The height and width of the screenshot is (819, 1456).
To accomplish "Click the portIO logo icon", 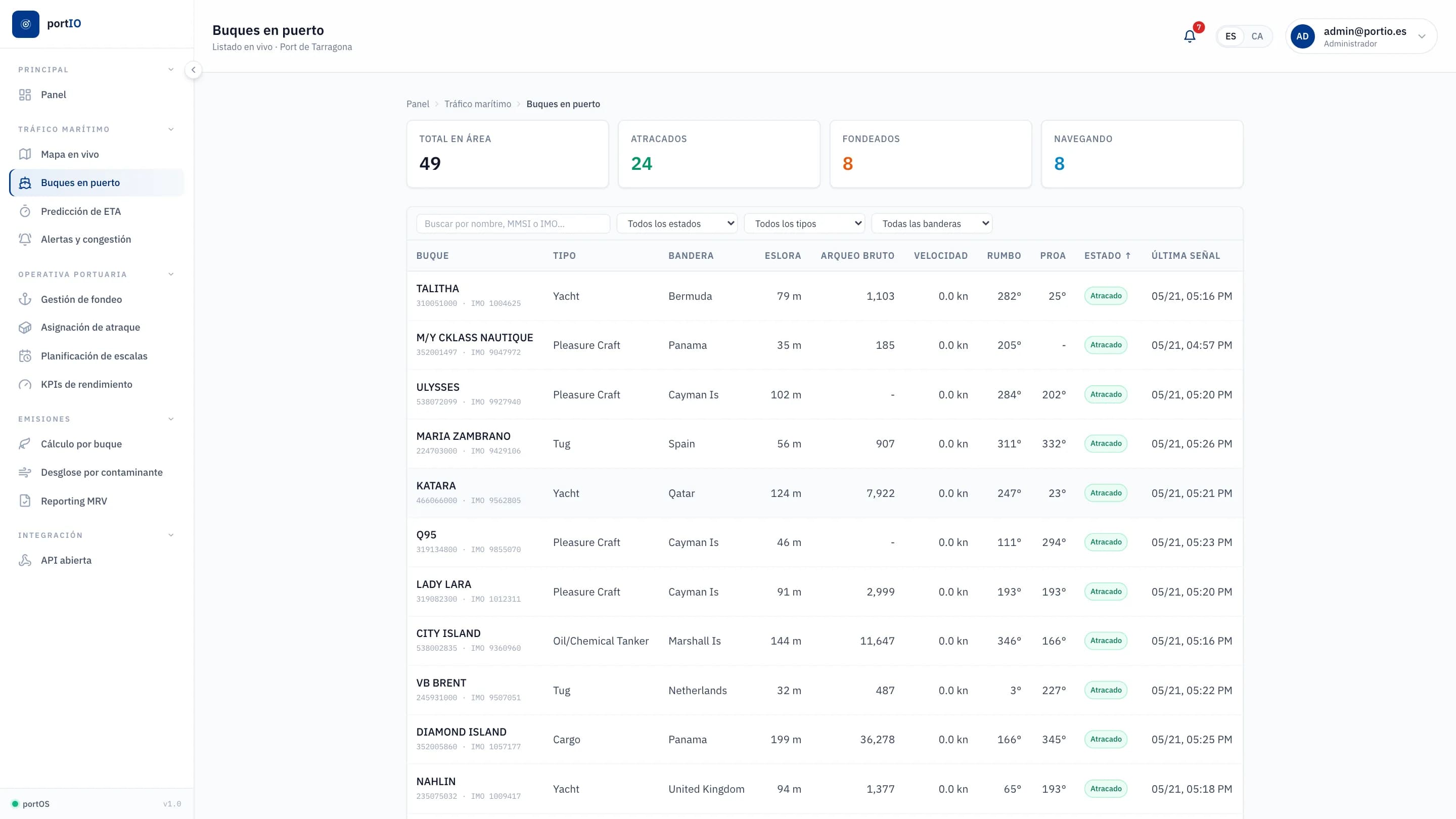I will click(25, 24).
